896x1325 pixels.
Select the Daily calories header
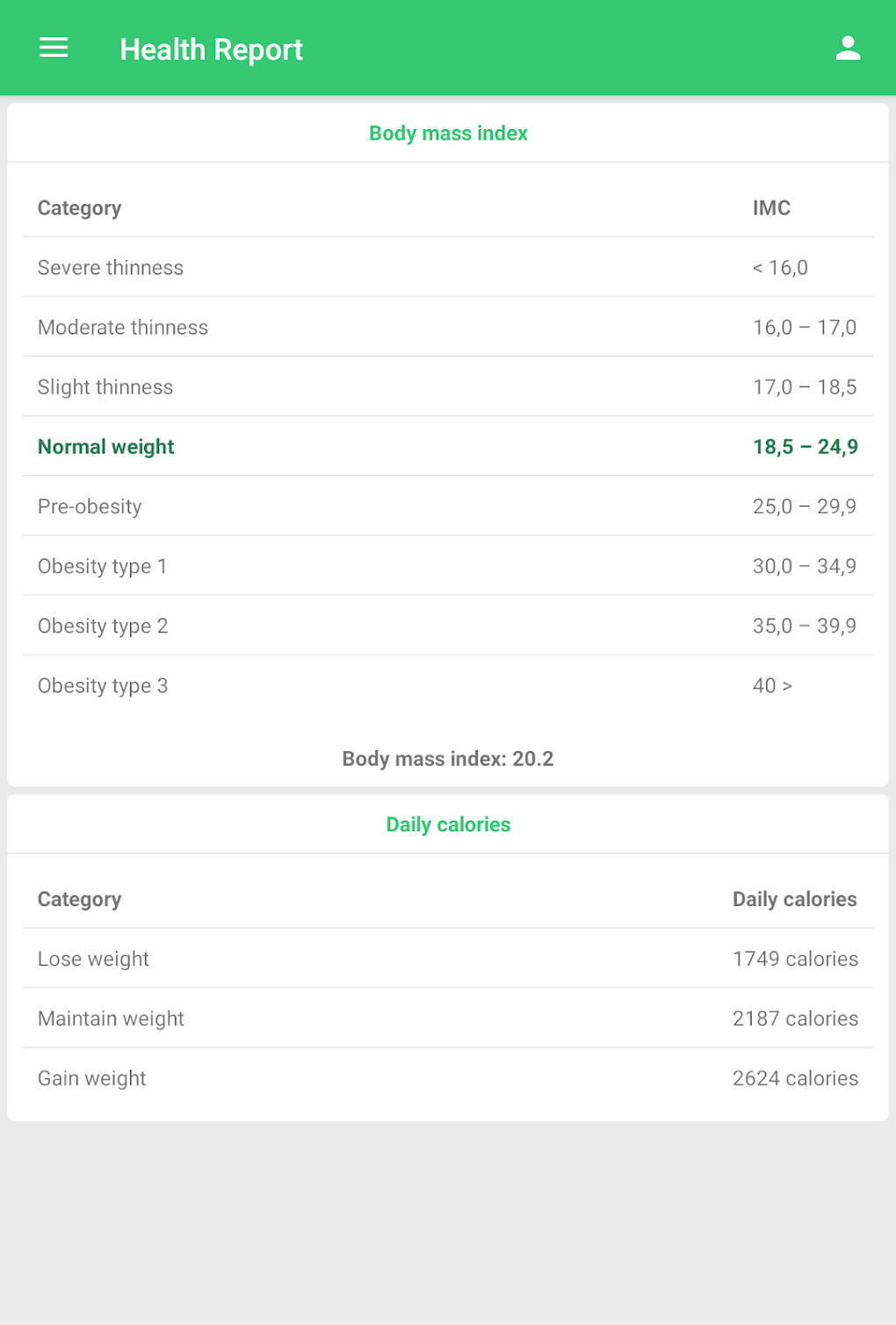(x=448, y=825)
